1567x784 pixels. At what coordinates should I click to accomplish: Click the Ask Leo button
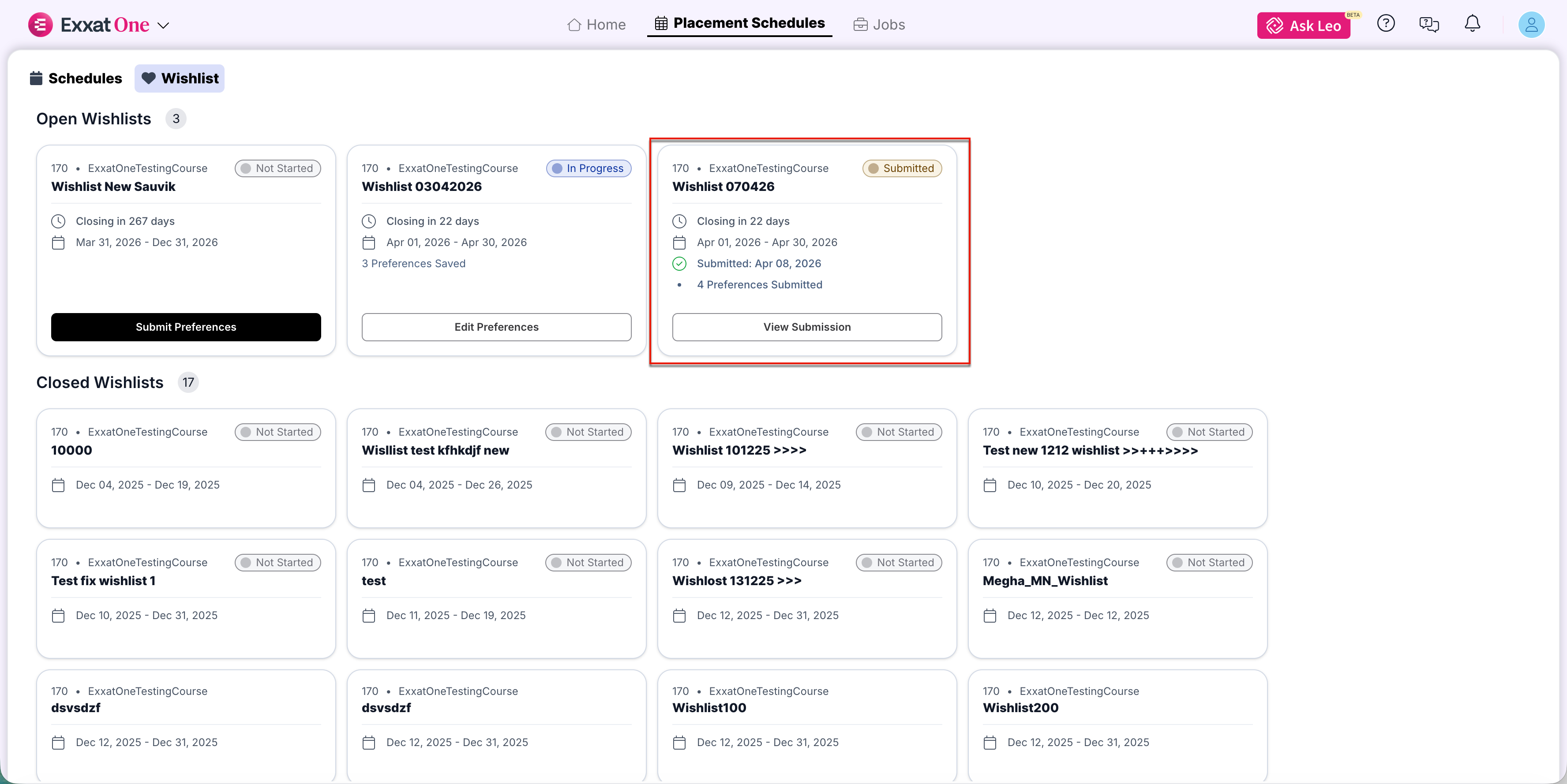point(1303,26)
